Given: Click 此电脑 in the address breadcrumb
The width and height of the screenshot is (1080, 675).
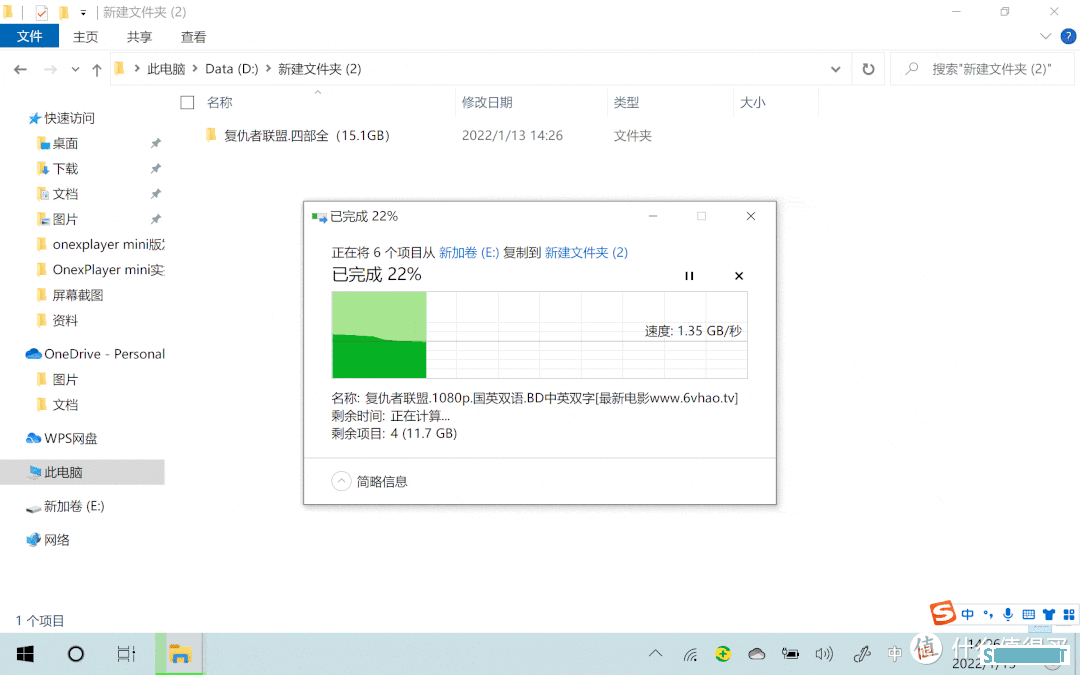Looking at the screenshot, I should [166, 69].
